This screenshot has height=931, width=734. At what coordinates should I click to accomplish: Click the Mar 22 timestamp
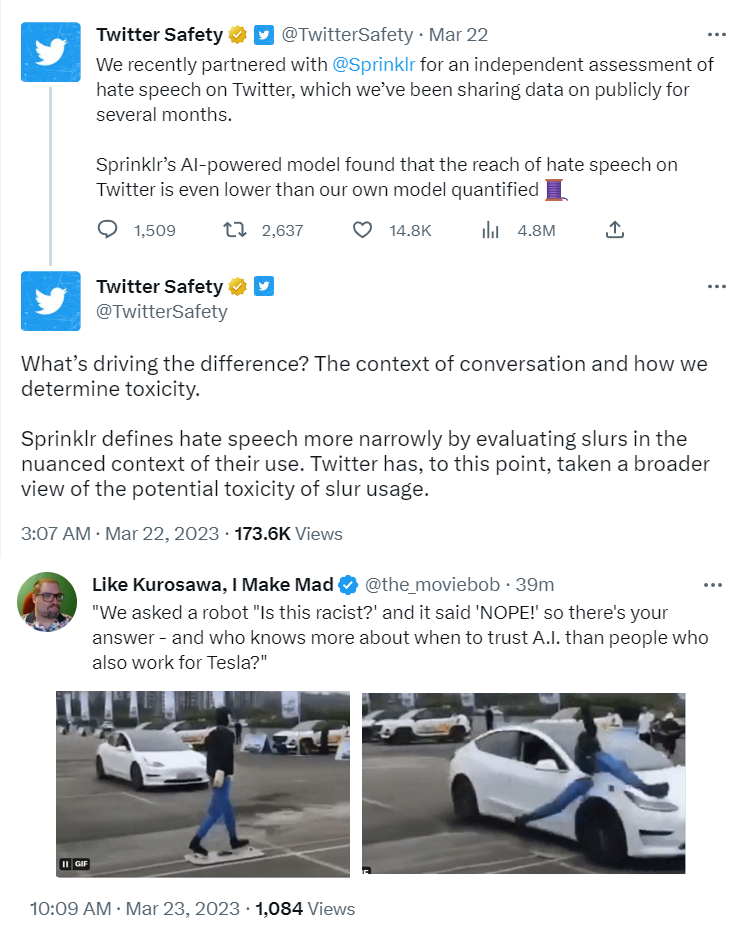coord(458,34)
